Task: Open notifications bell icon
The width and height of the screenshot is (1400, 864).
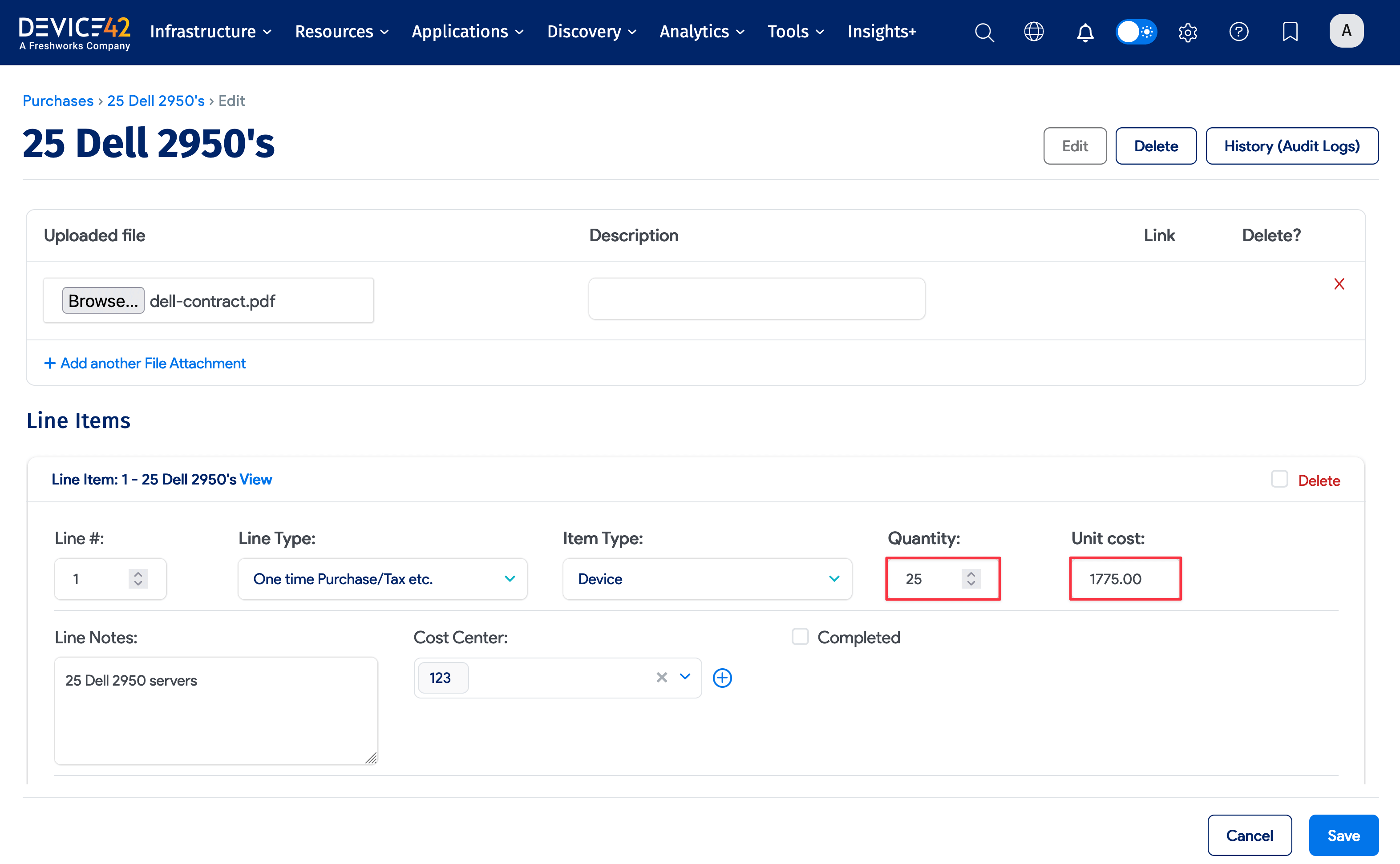Action: click(1084, 32)
